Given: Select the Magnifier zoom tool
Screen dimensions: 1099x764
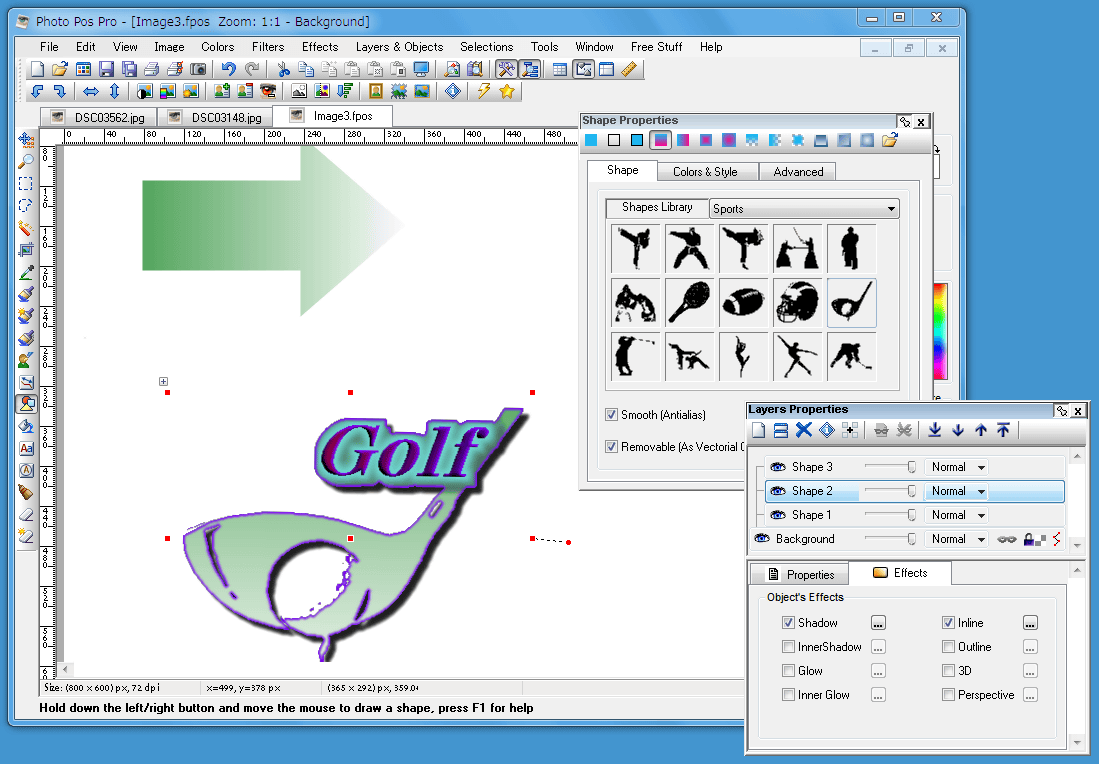Looking at the screenshot, I should pyautogui.click(x=26, y=161).
